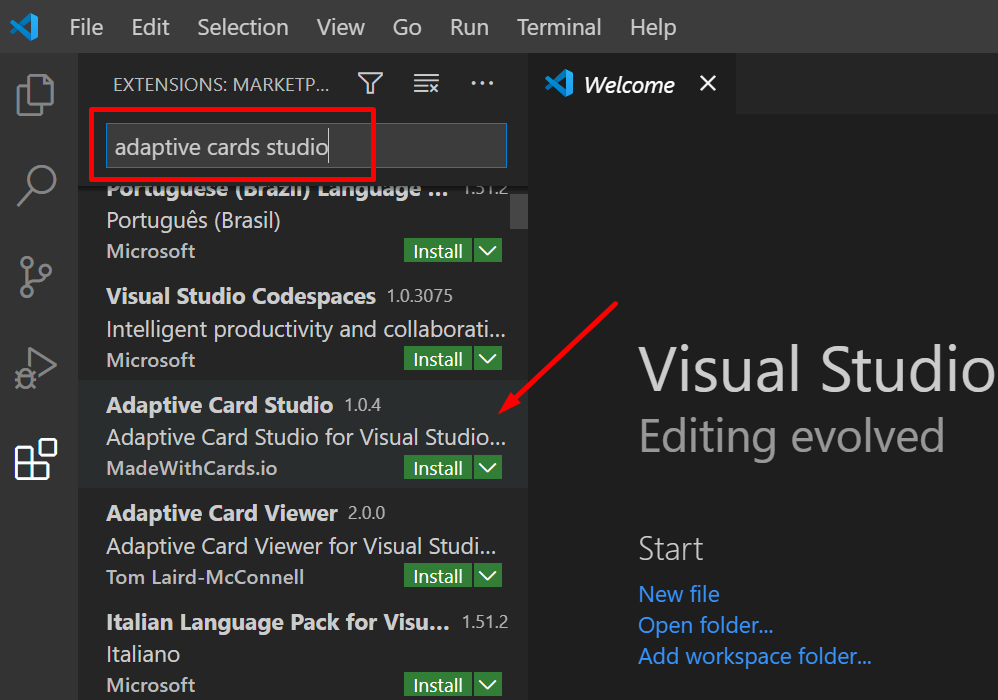Install Portuguese (Brazil) Language pack
998x700 pixels.
click(438, 251)
